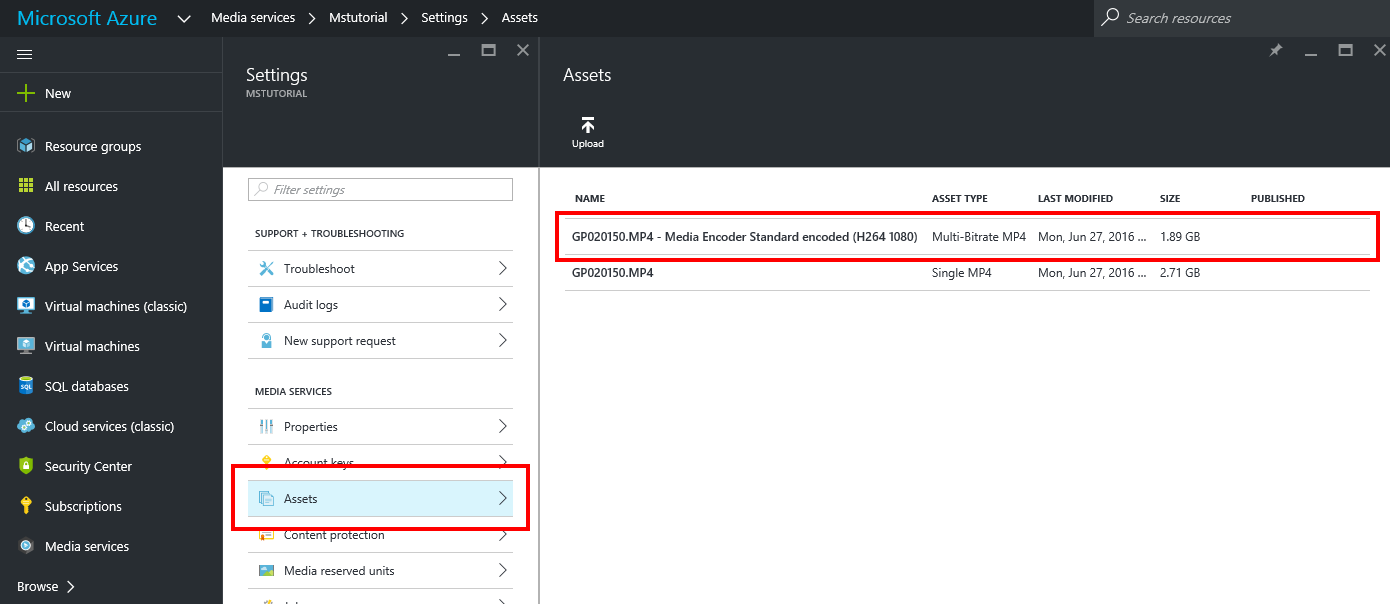This screenshot has width=1390, height=604.
Task: Click the green plus icon beside New
Action: 26,93
